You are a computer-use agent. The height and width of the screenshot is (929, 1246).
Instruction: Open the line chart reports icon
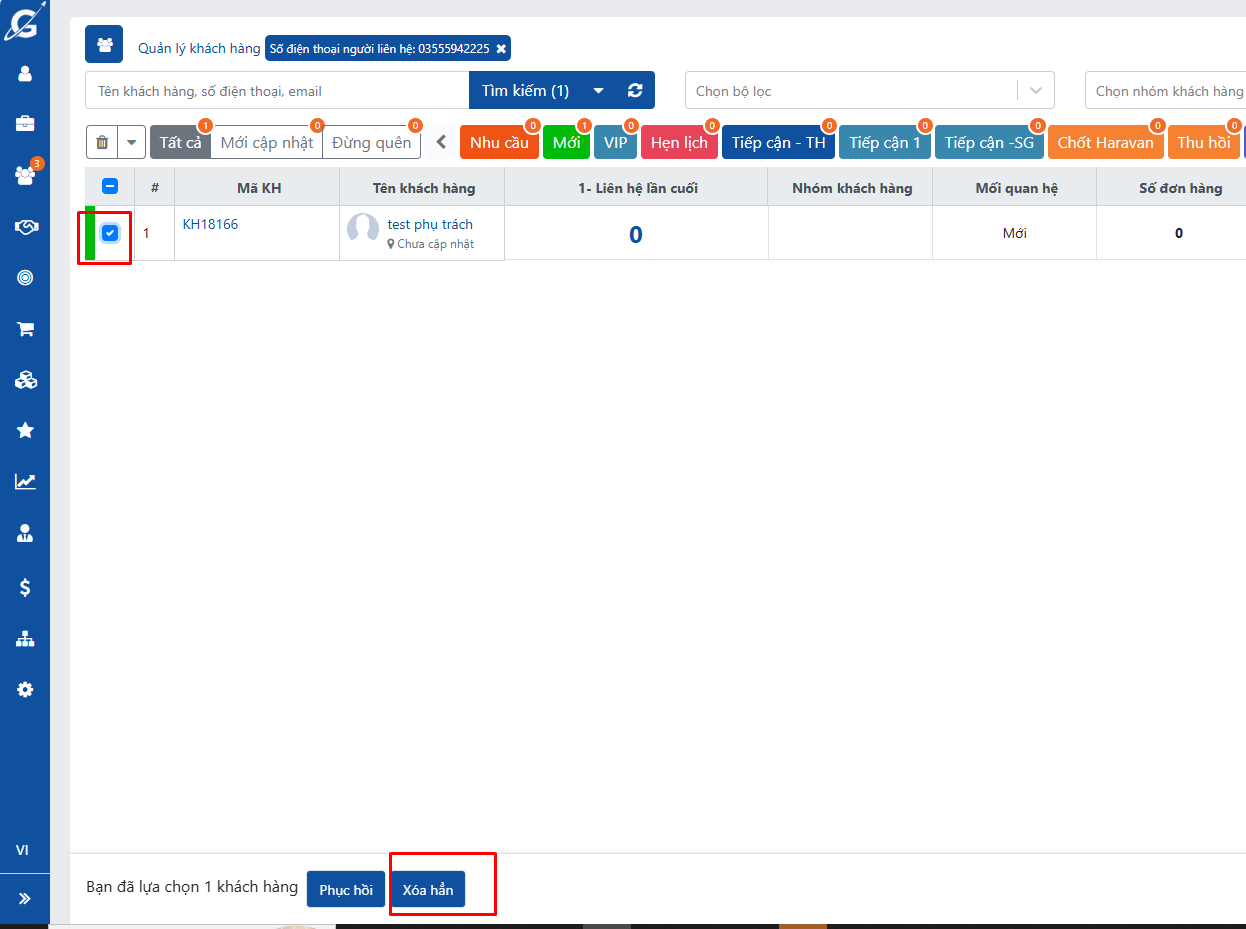click(x=25, y=482)
